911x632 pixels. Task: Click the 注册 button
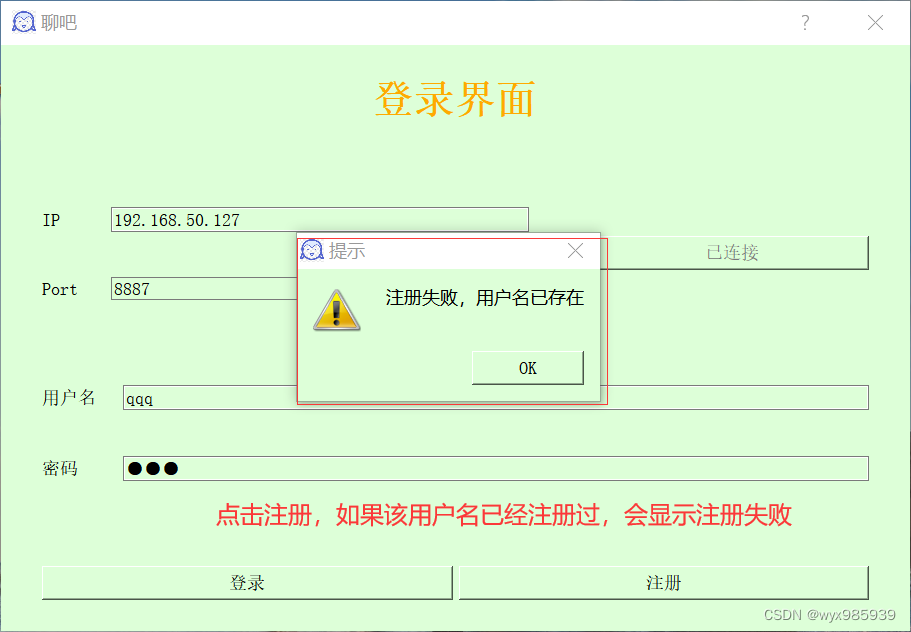(x=663, y=583)
